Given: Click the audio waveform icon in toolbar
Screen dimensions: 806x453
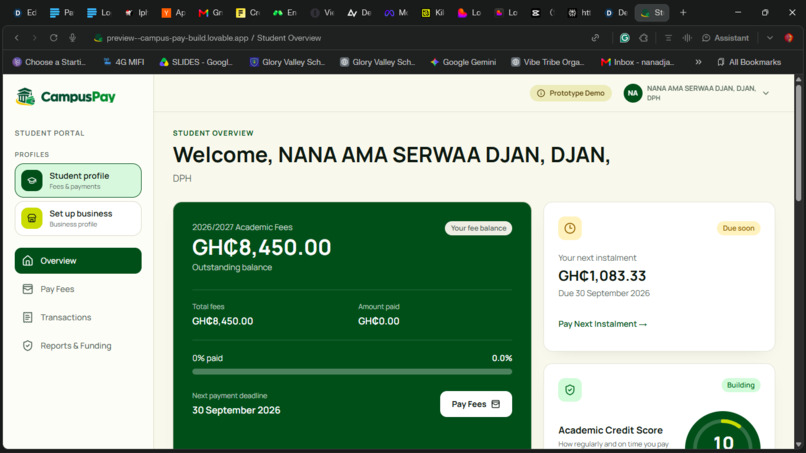Looking at the screenshot, I should click(687, 38).
